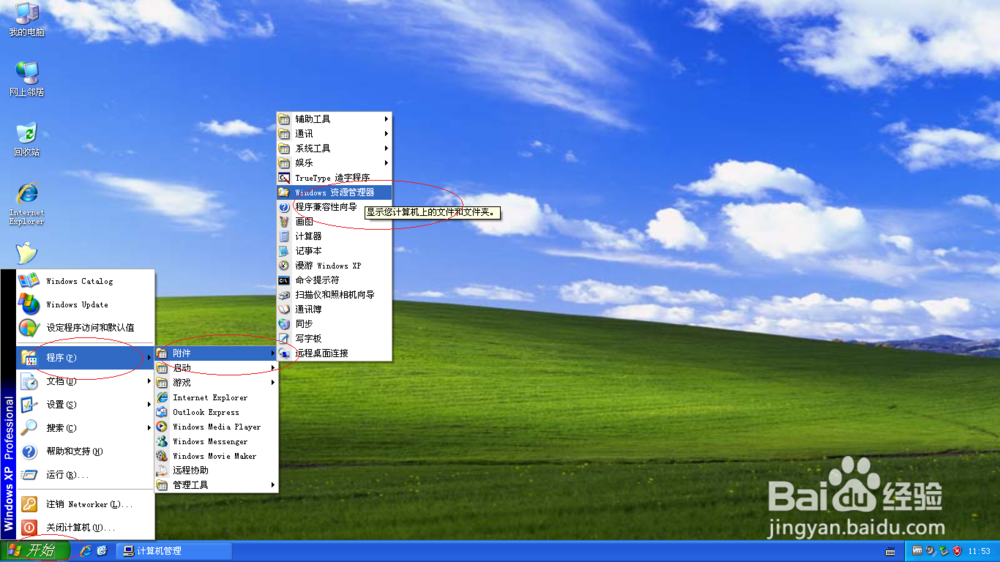The height and width of the screenshot is (562, 1000).
Task: Expand the 通讯 submenu arrow
Action: 386,133
